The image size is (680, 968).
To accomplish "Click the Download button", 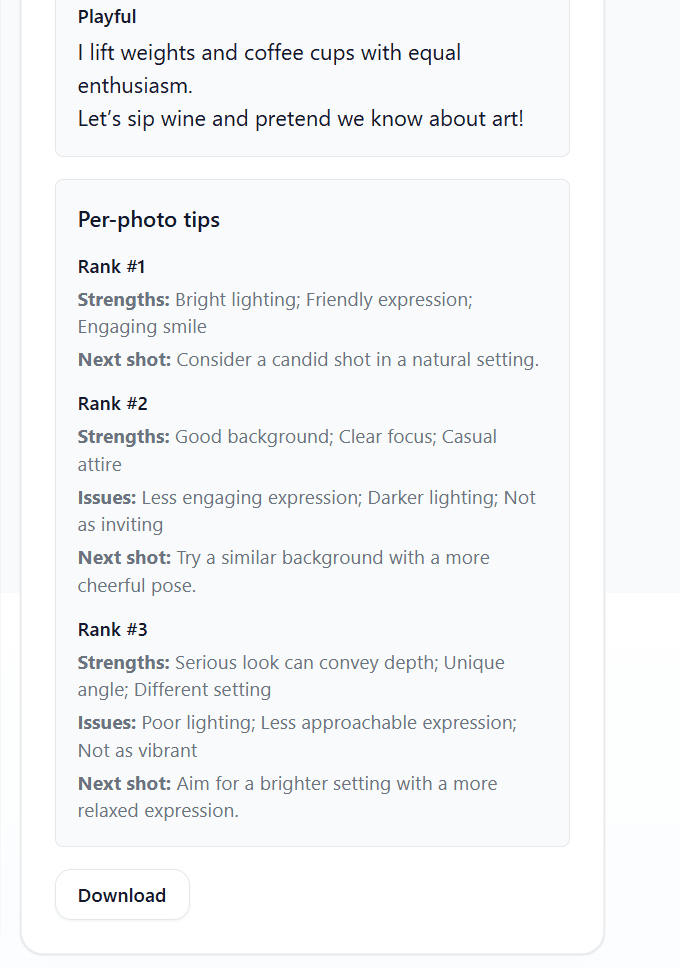I will tap(122, 895).
